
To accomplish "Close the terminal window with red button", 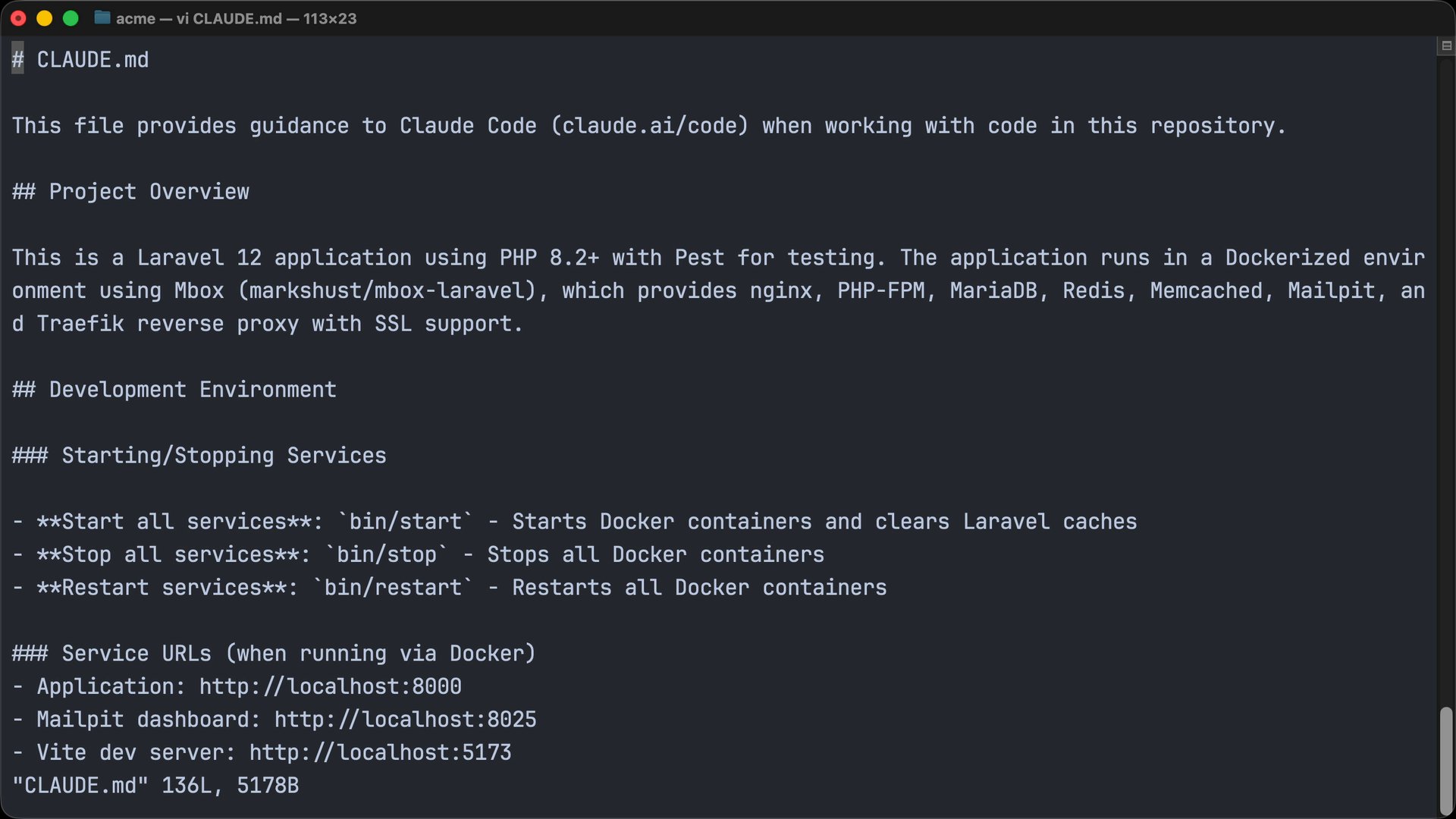I will tap(18, 18).
